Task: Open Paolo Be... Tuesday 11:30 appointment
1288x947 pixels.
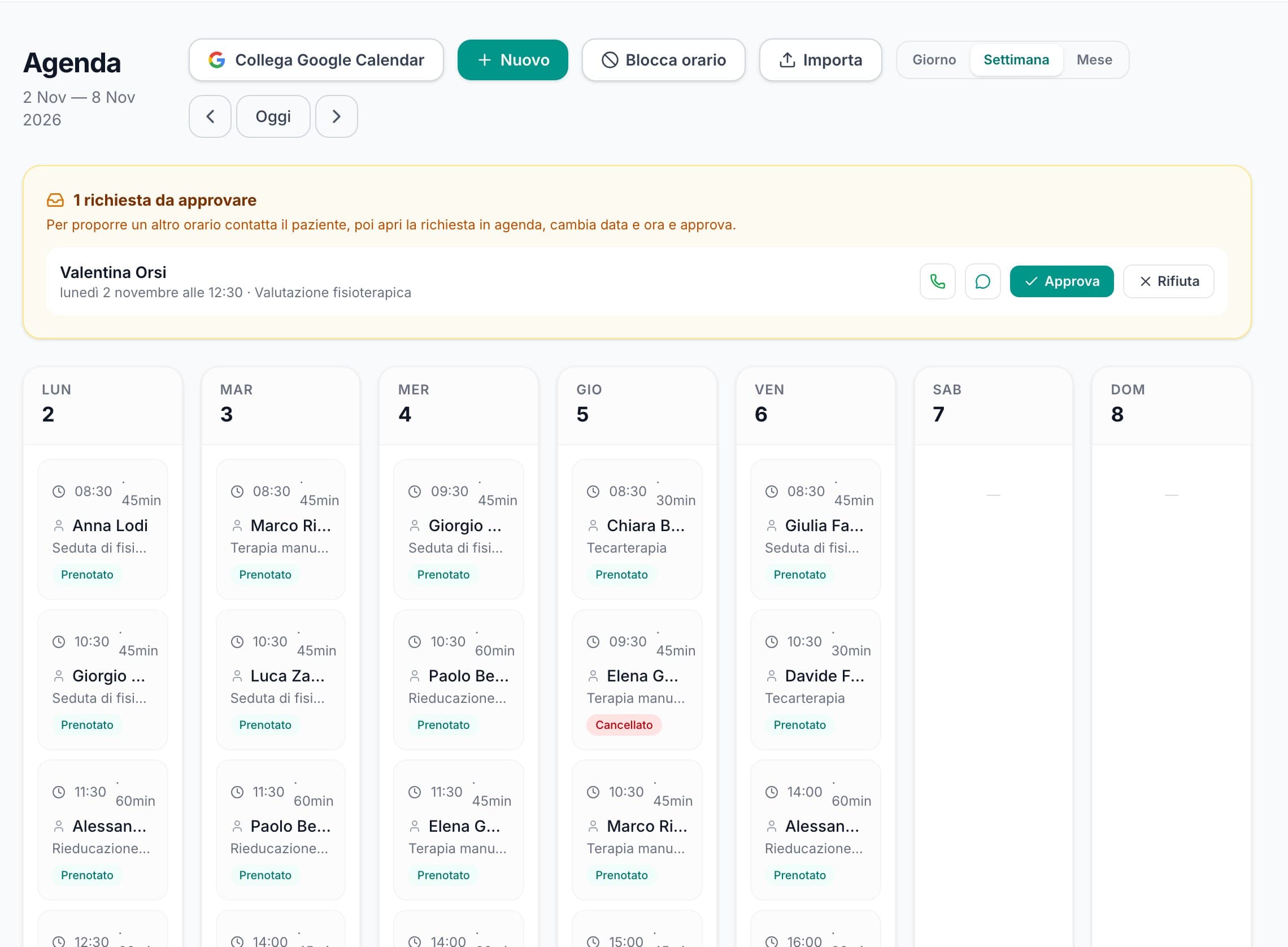Action: pyautogui.click(x=281, y=829)
